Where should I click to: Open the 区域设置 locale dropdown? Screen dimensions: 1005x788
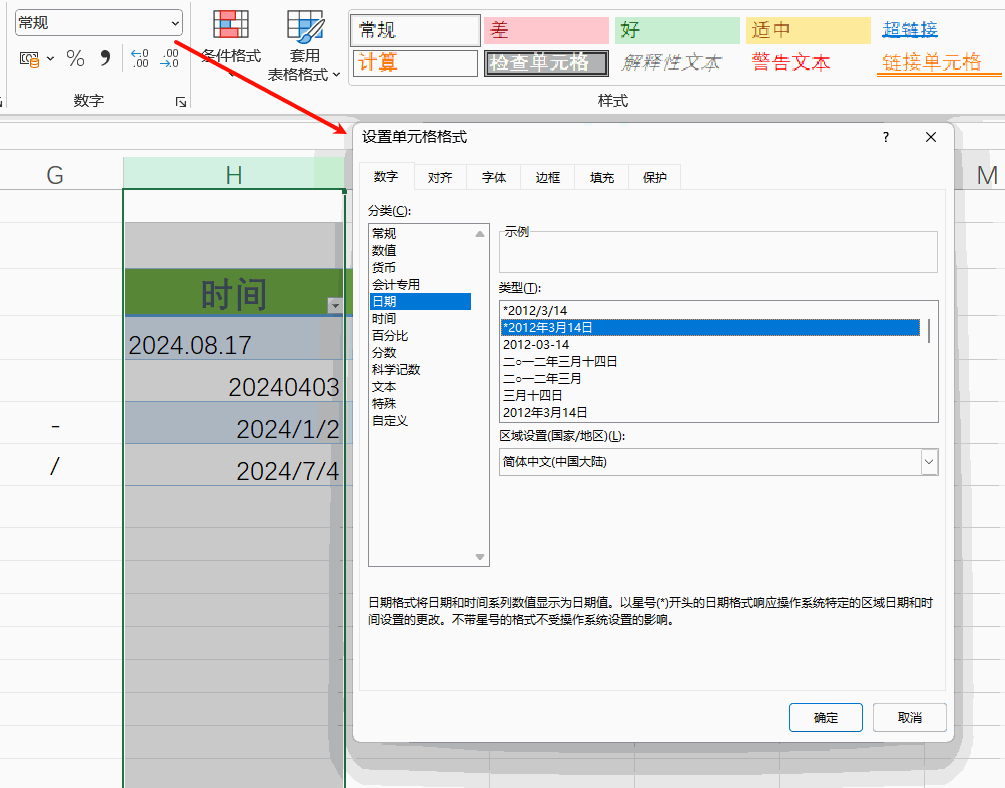929,462
